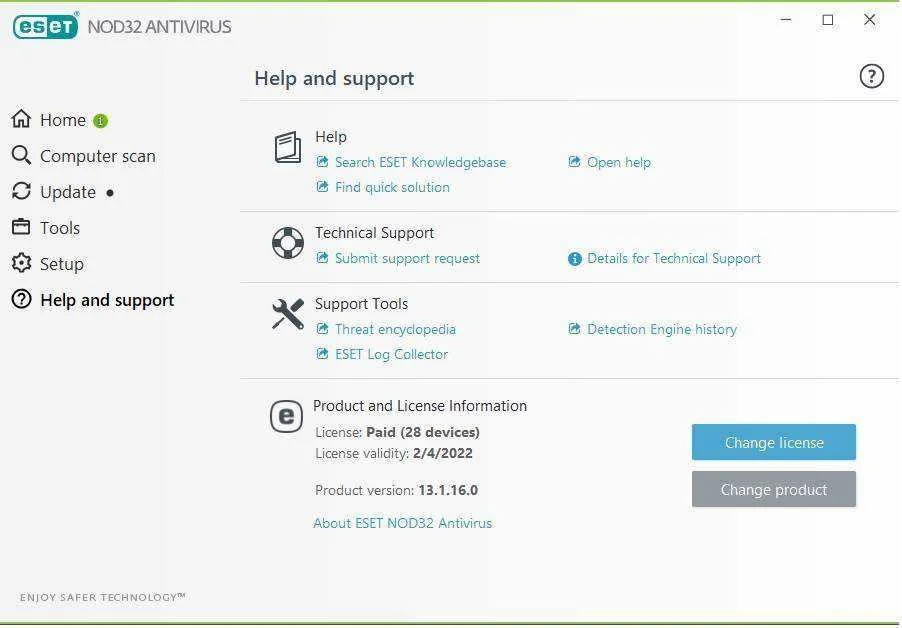
Task: Click the Change license button
Action: 774,442
